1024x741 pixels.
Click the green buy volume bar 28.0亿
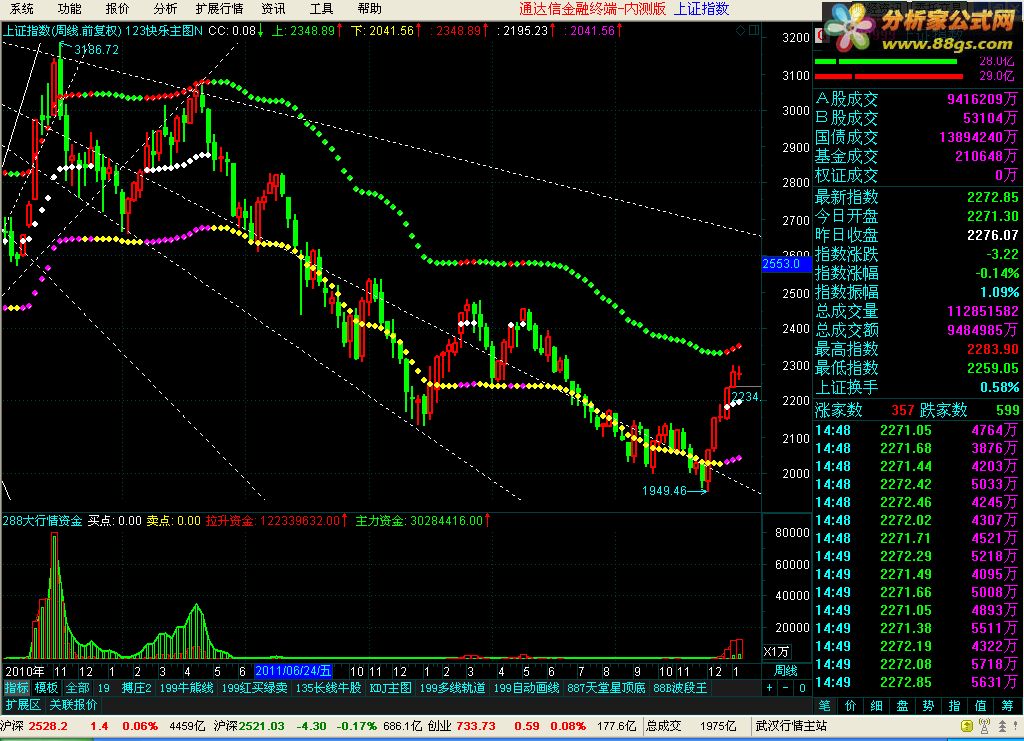[886, 61]
